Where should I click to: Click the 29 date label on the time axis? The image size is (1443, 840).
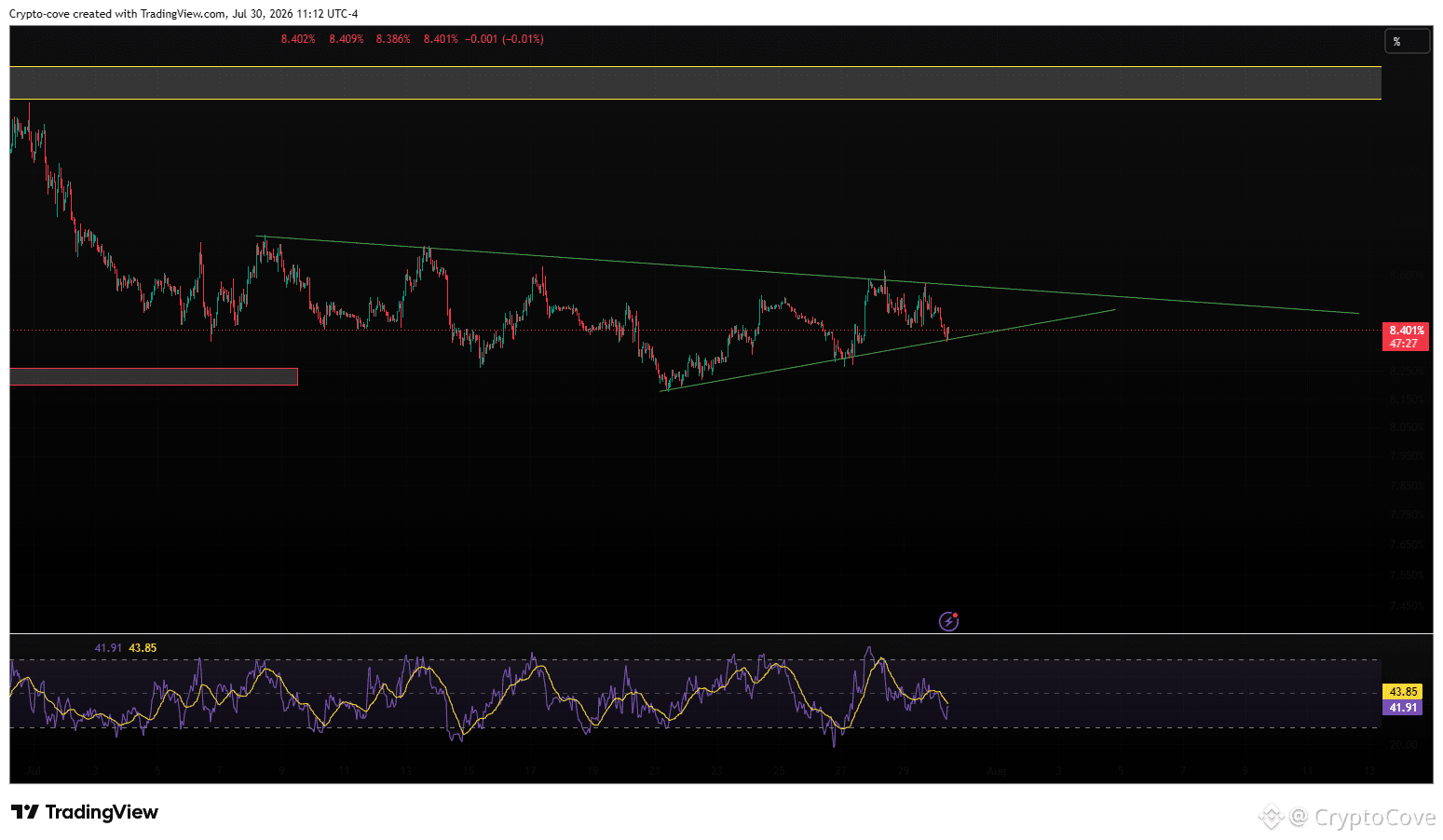pyautogui.click(x=904, y=771)
